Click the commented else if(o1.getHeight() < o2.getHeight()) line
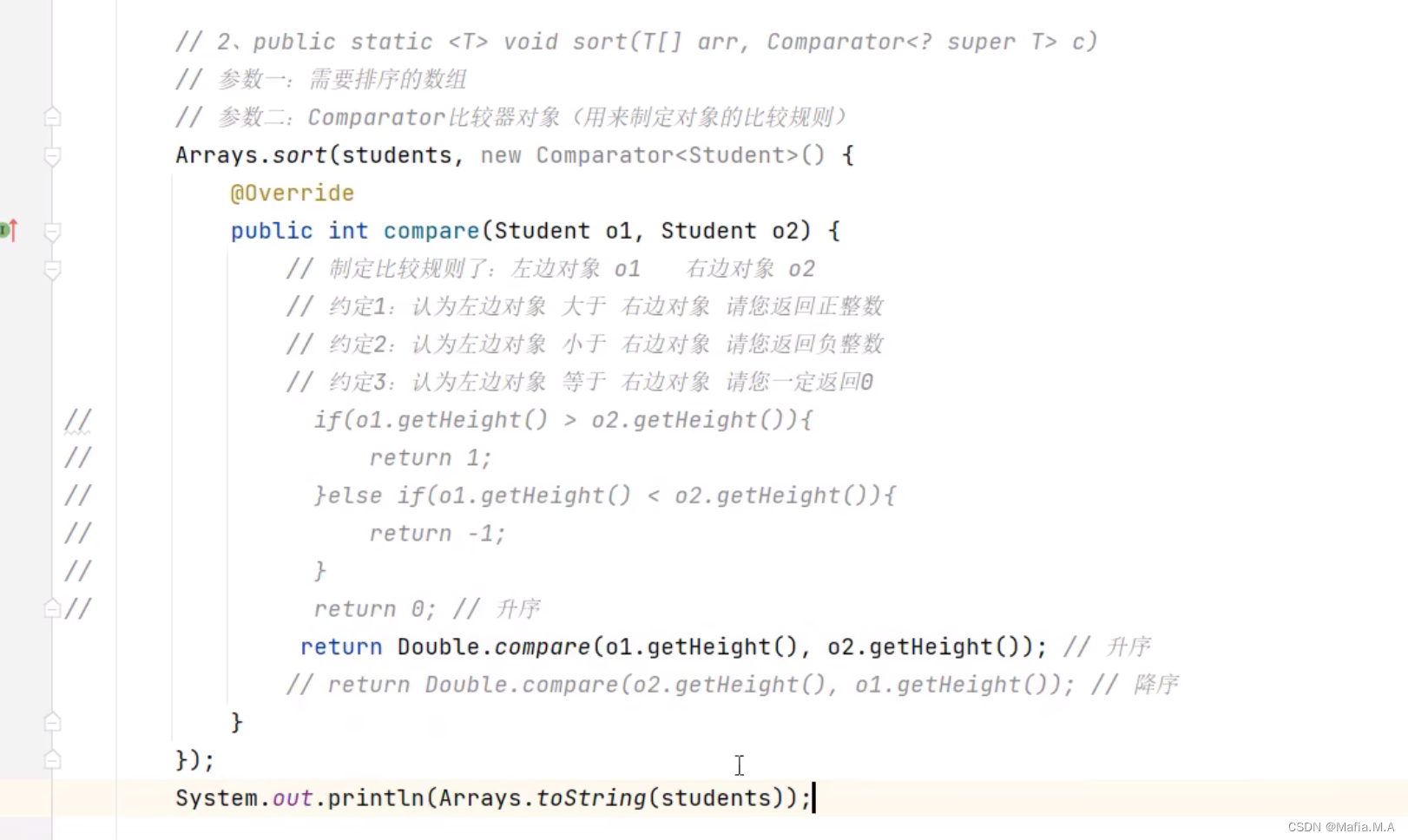This screenshot has width=1408, height=840. 604,495
